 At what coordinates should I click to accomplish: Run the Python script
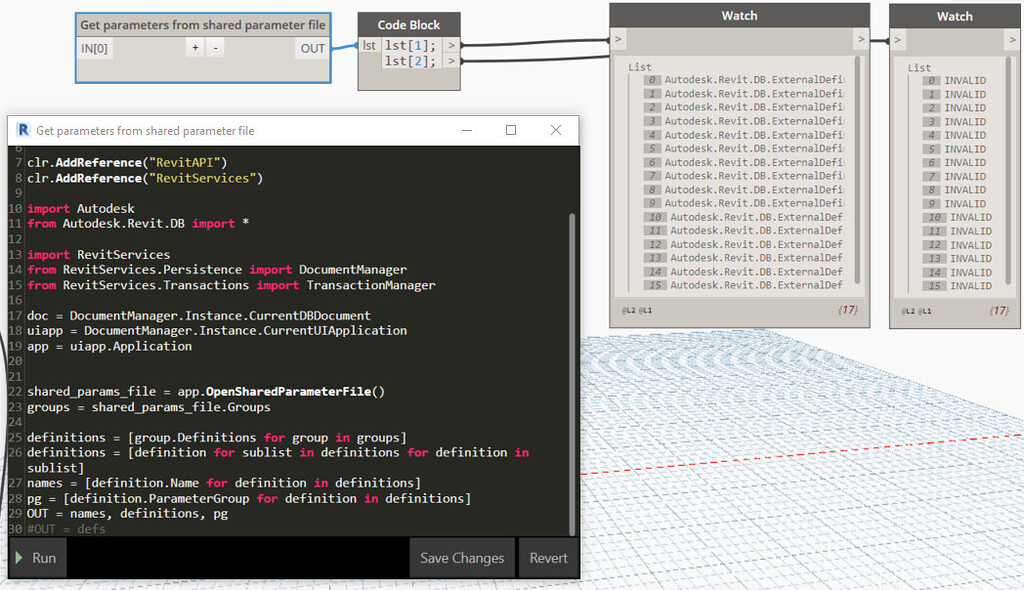[x=36, y=558]
